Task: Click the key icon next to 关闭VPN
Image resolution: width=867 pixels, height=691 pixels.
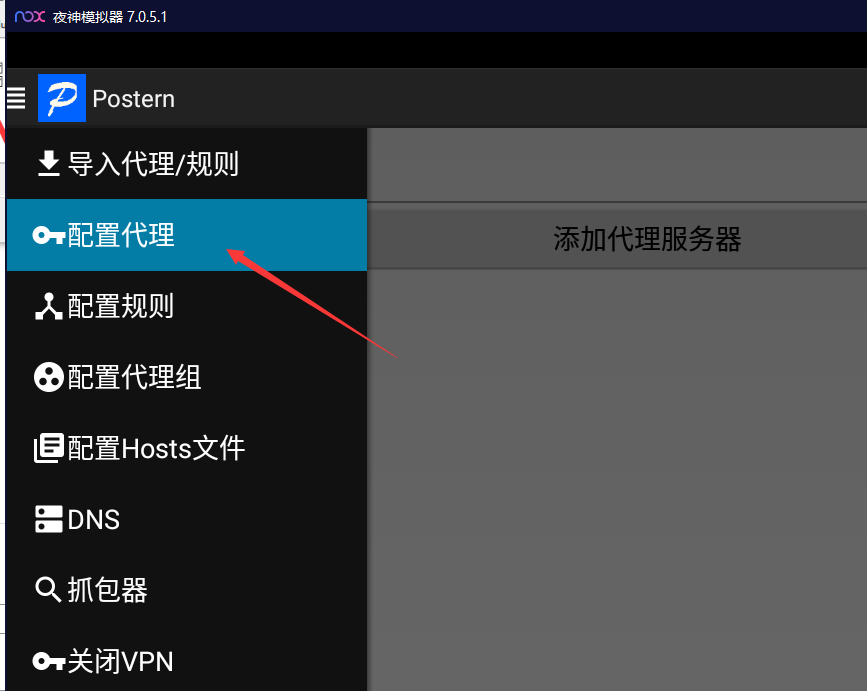Action: coord(48,661)
